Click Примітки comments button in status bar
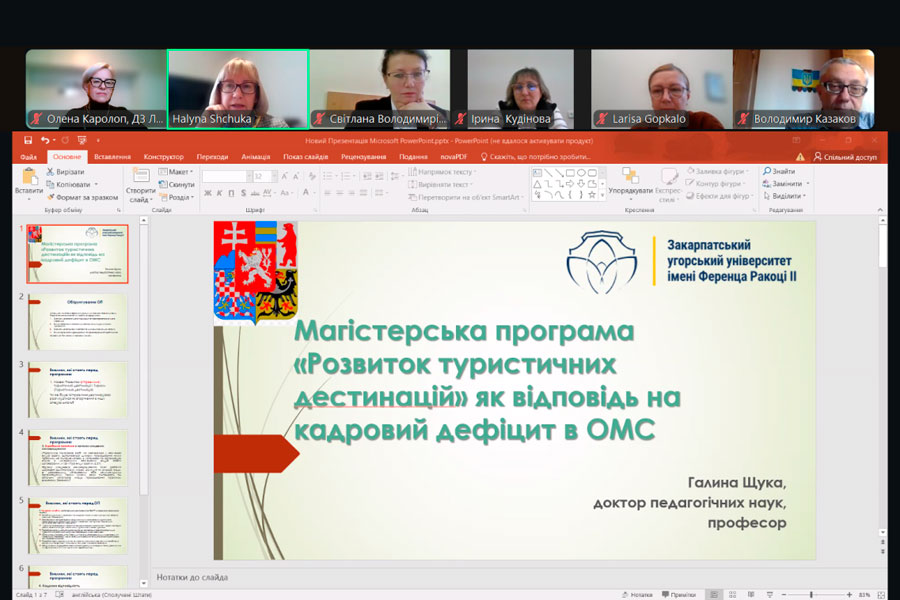Image resolution: width=900 pixels, height=600 pixels. tap(681, 594)
